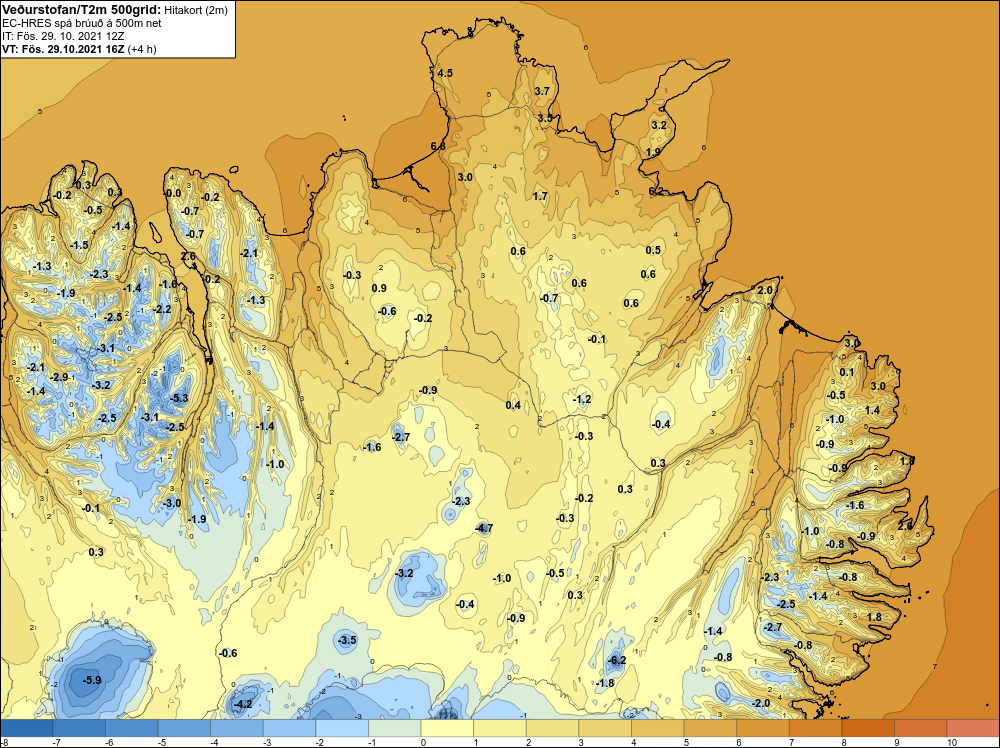The image size is (1000, 748).
Task: Click the 'VT: Fös. 29.10.2021 16Z' valid time
Action: tap(63, 49)
